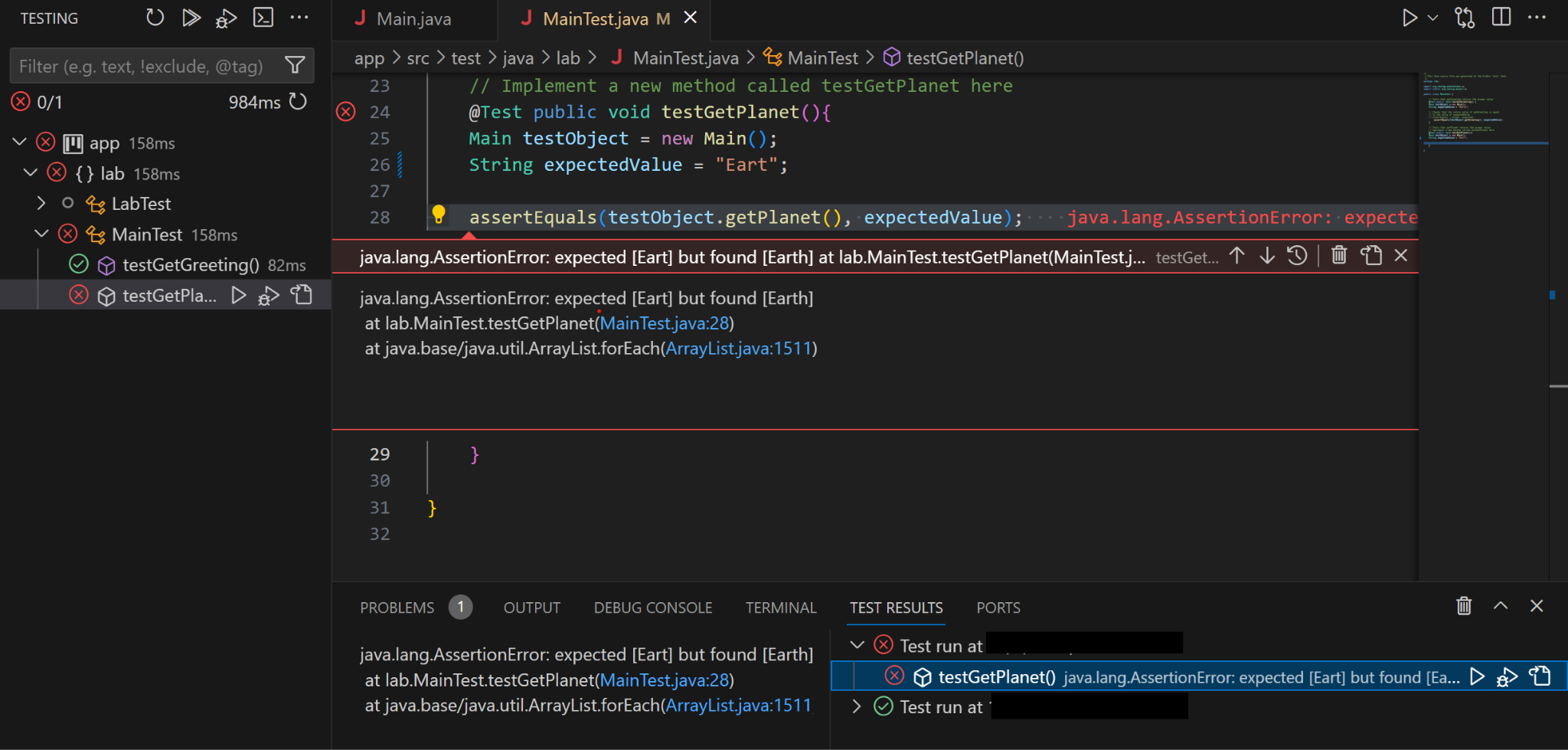Delete all test results with trash icon

[1463, 606]
